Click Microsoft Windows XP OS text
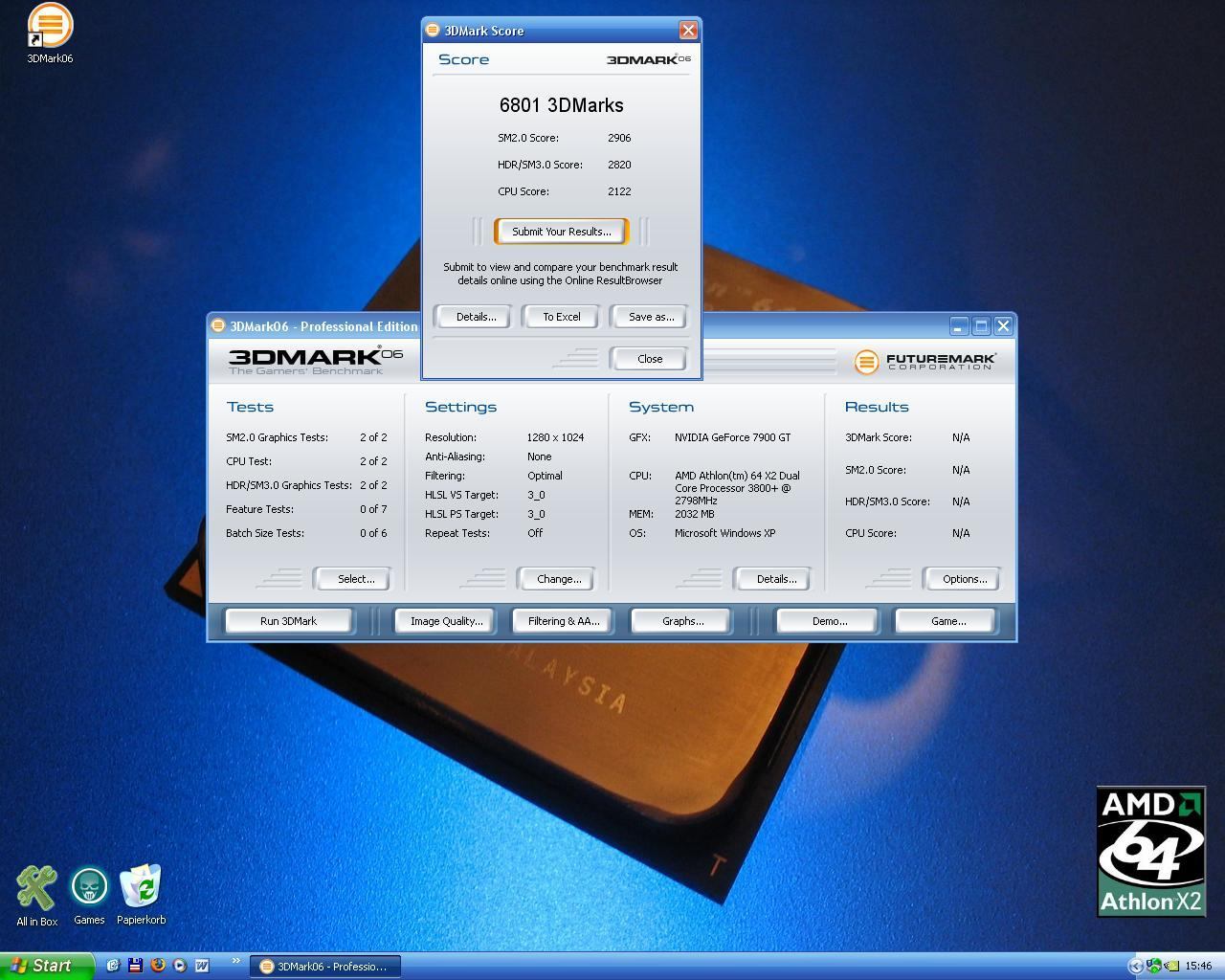This screenshot has width=1225, height=980. point(724,533)
